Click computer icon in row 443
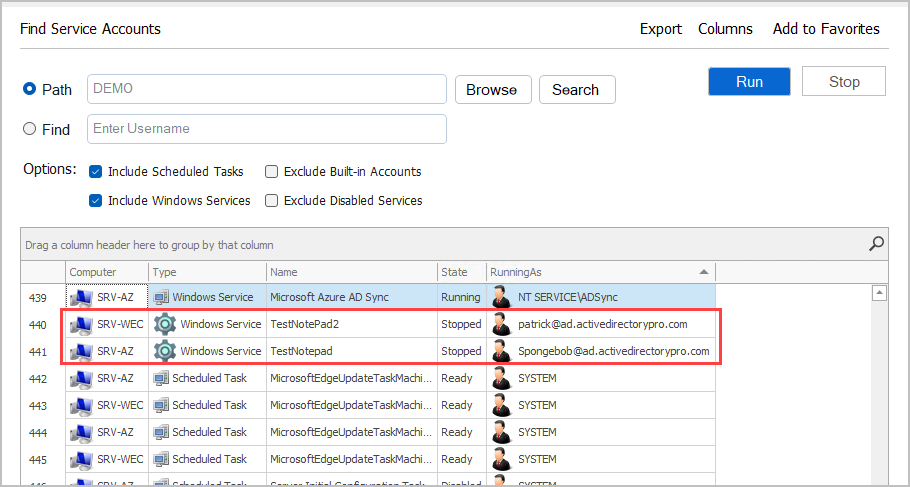 click(81, 405)
